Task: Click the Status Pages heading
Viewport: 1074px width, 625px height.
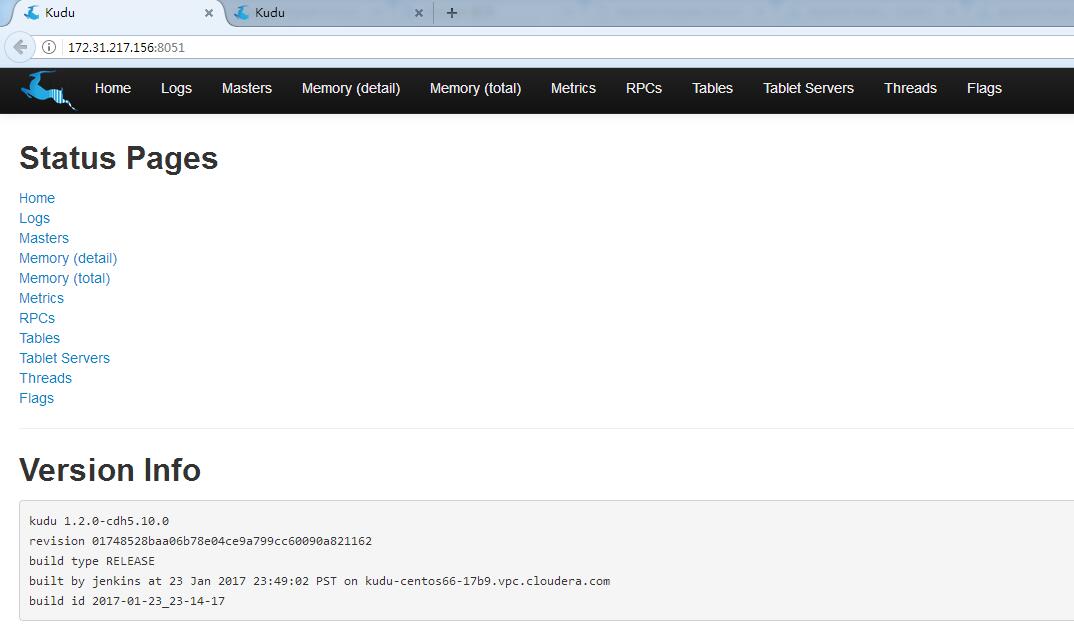Action: point(118,158)
